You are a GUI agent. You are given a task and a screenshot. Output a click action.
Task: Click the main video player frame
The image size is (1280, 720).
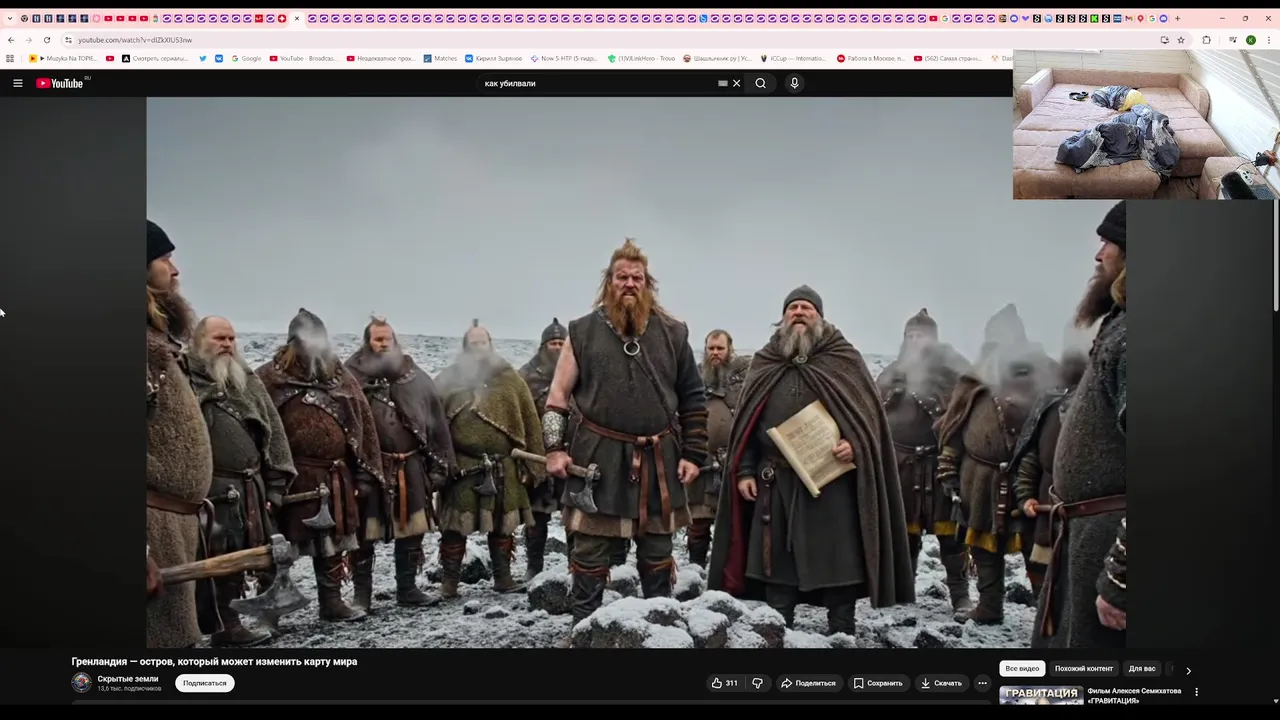click(636, 372)
